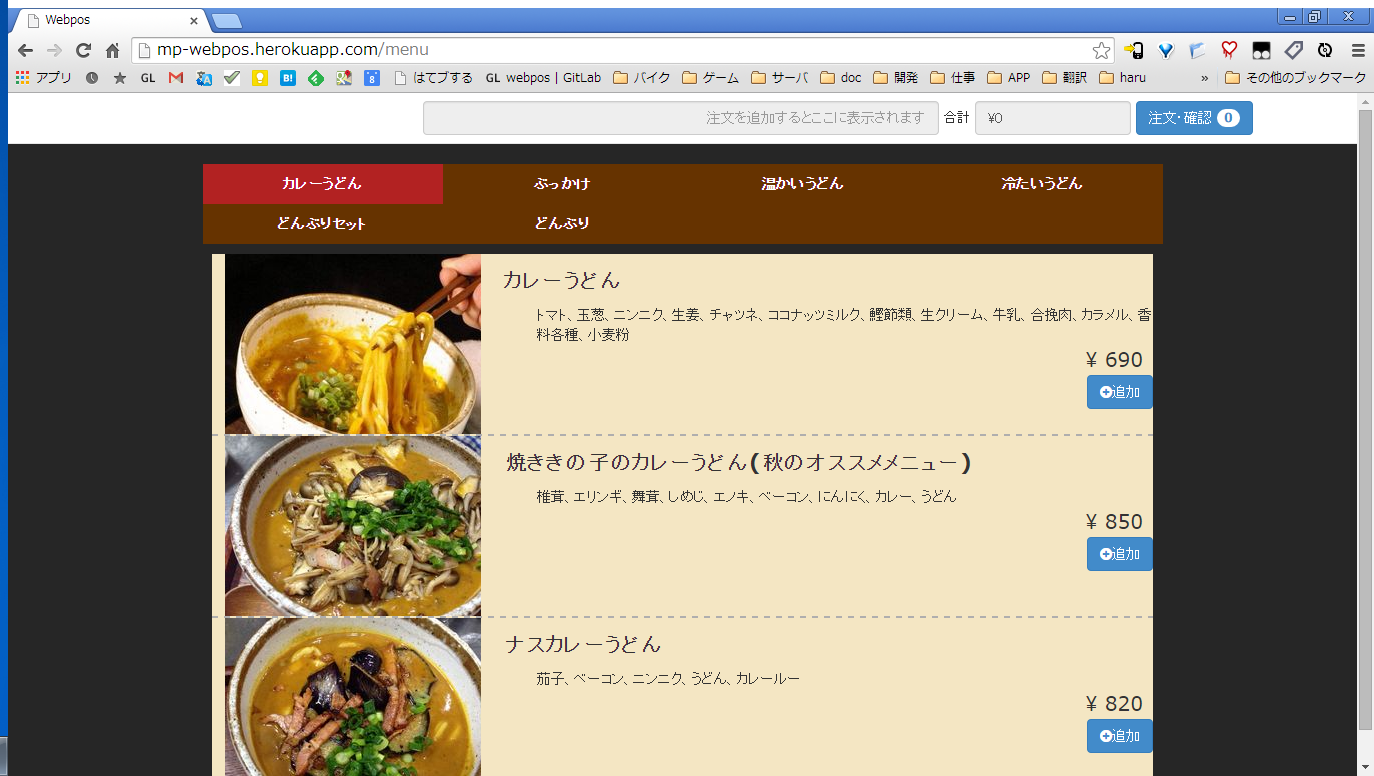This screenshot has height=776, width=1374.
Task: Open the clock history bookmark
Action: 92,77
